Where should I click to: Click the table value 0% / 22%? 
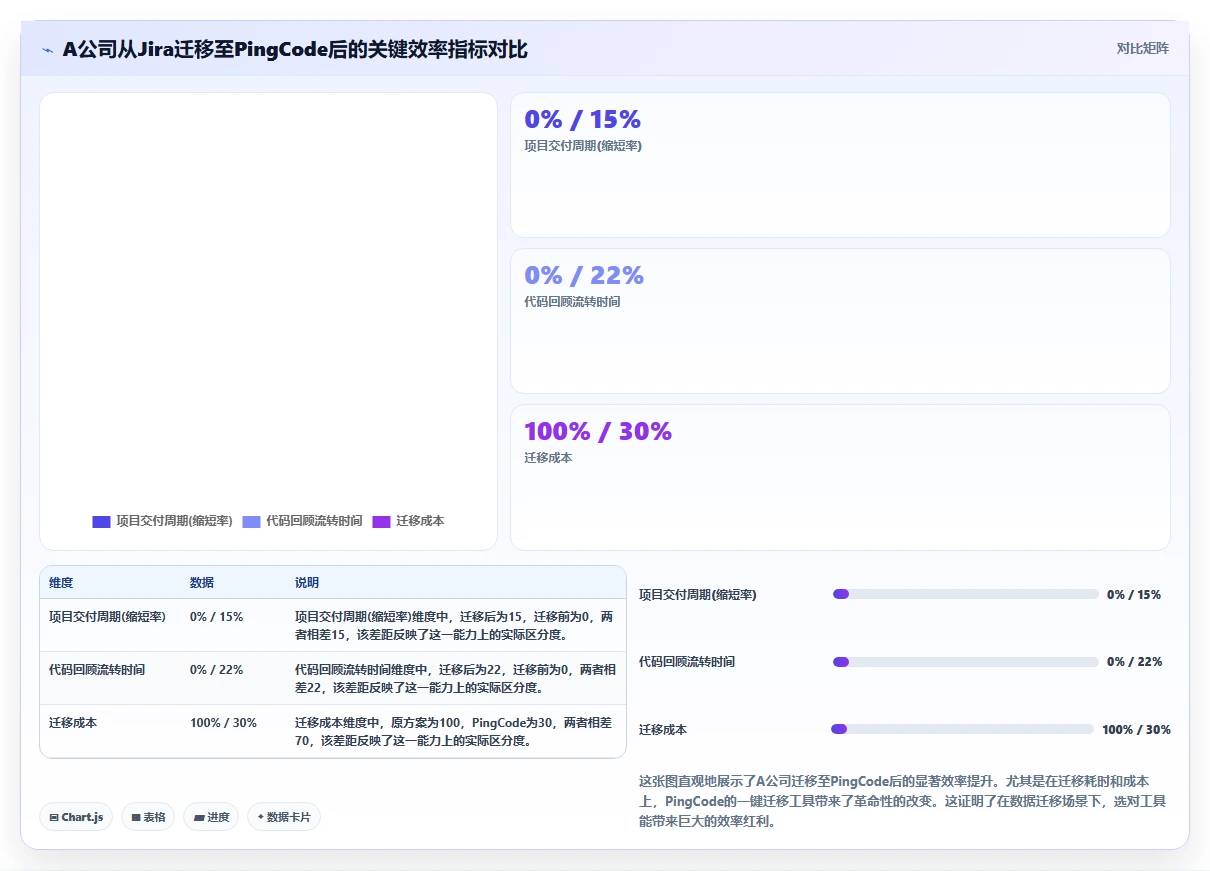pyautogui.click(x=216, y=670)
